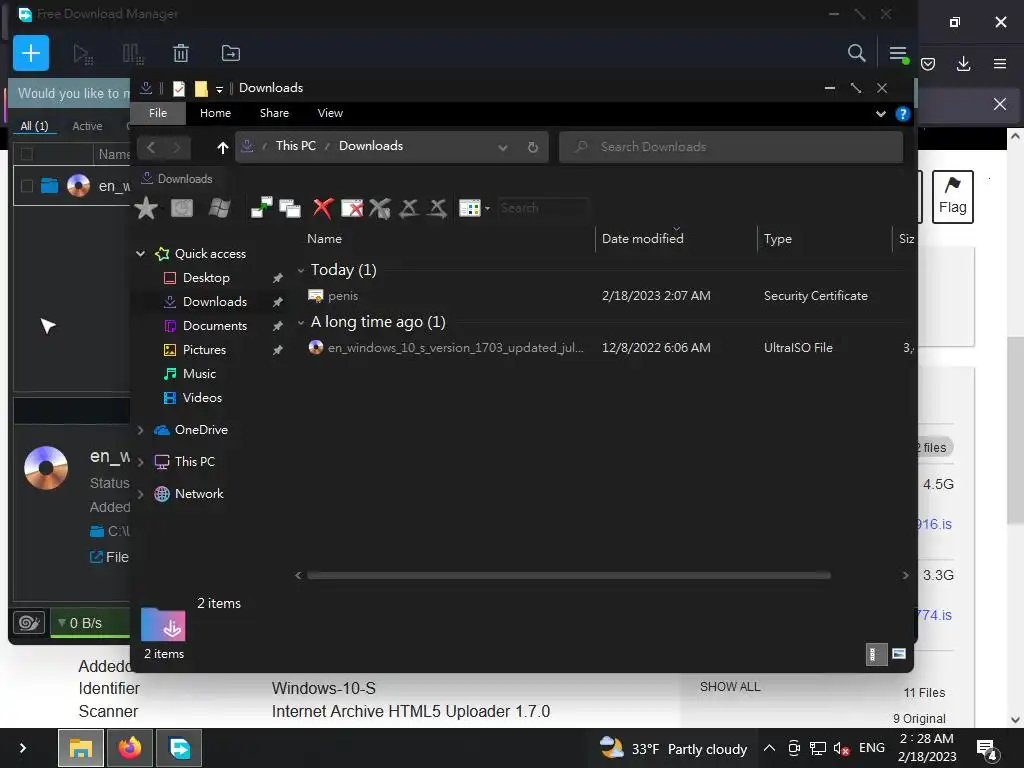Collapse the Quick access tree node
The height and width of the screenshot is (768, 1024).
pyautogui.click(x=140, y=253)
